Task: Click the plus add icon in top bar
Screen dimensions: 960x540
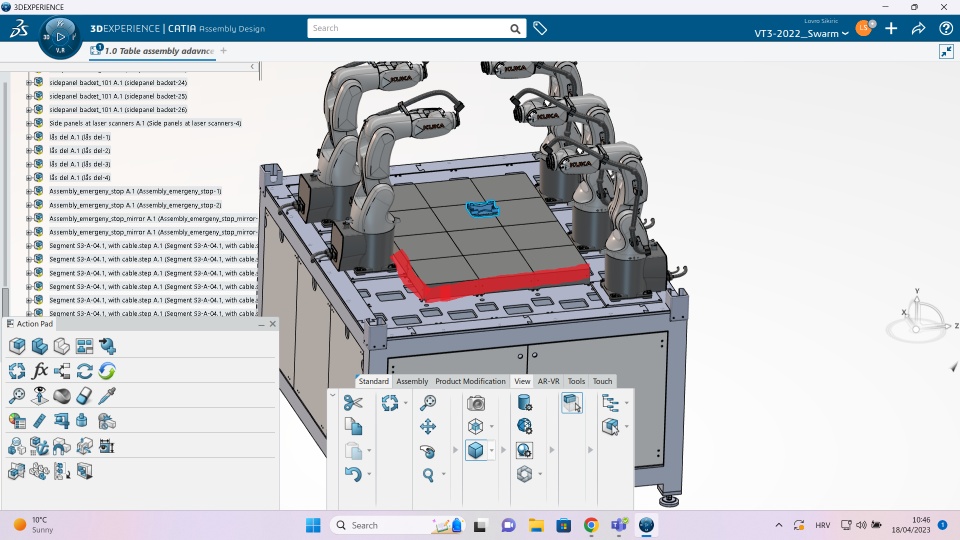Action: 891,28
